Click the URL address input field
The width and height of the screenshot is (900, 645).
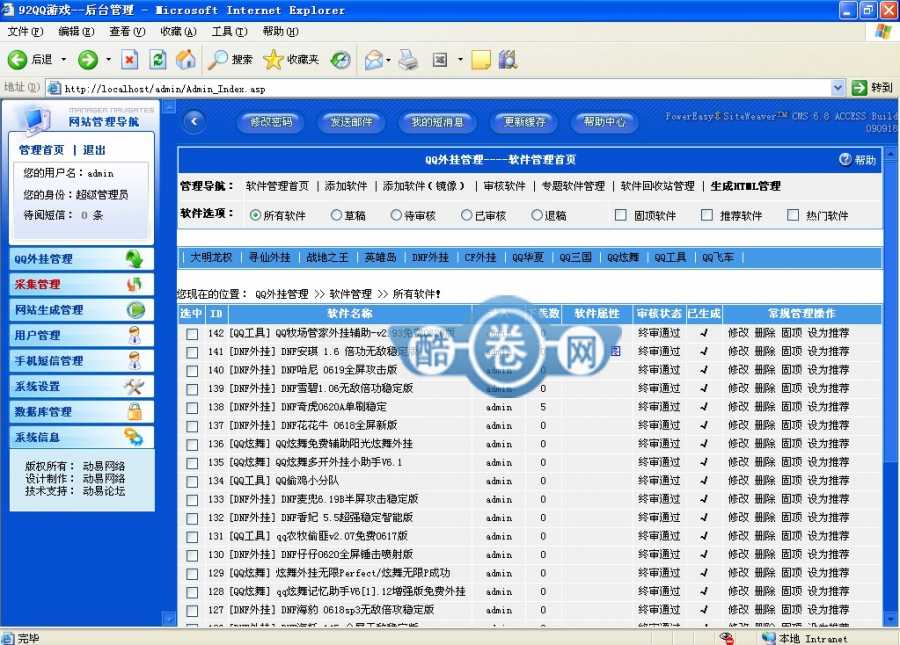[x=439, y=88]
